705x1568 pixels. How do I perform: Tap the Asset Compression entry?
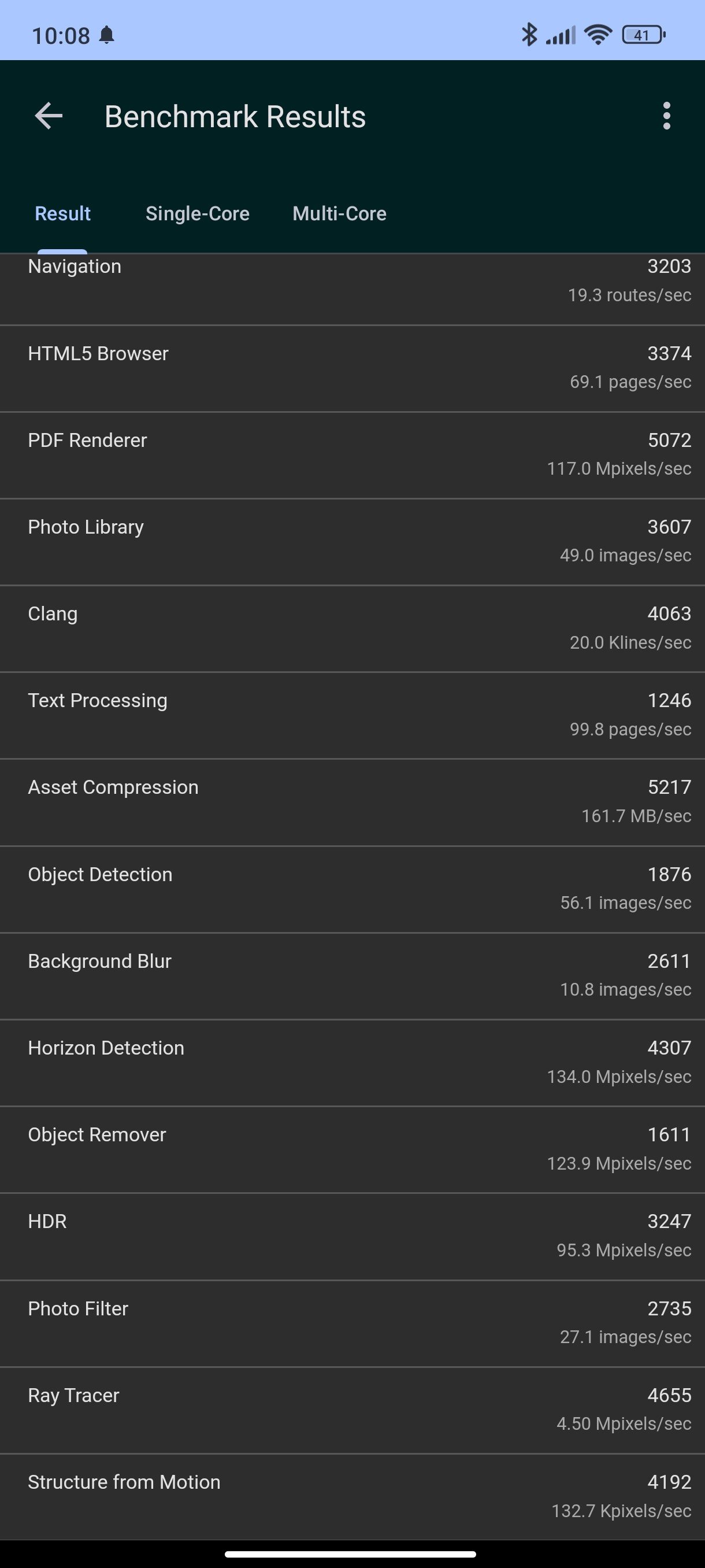[352, 803]
